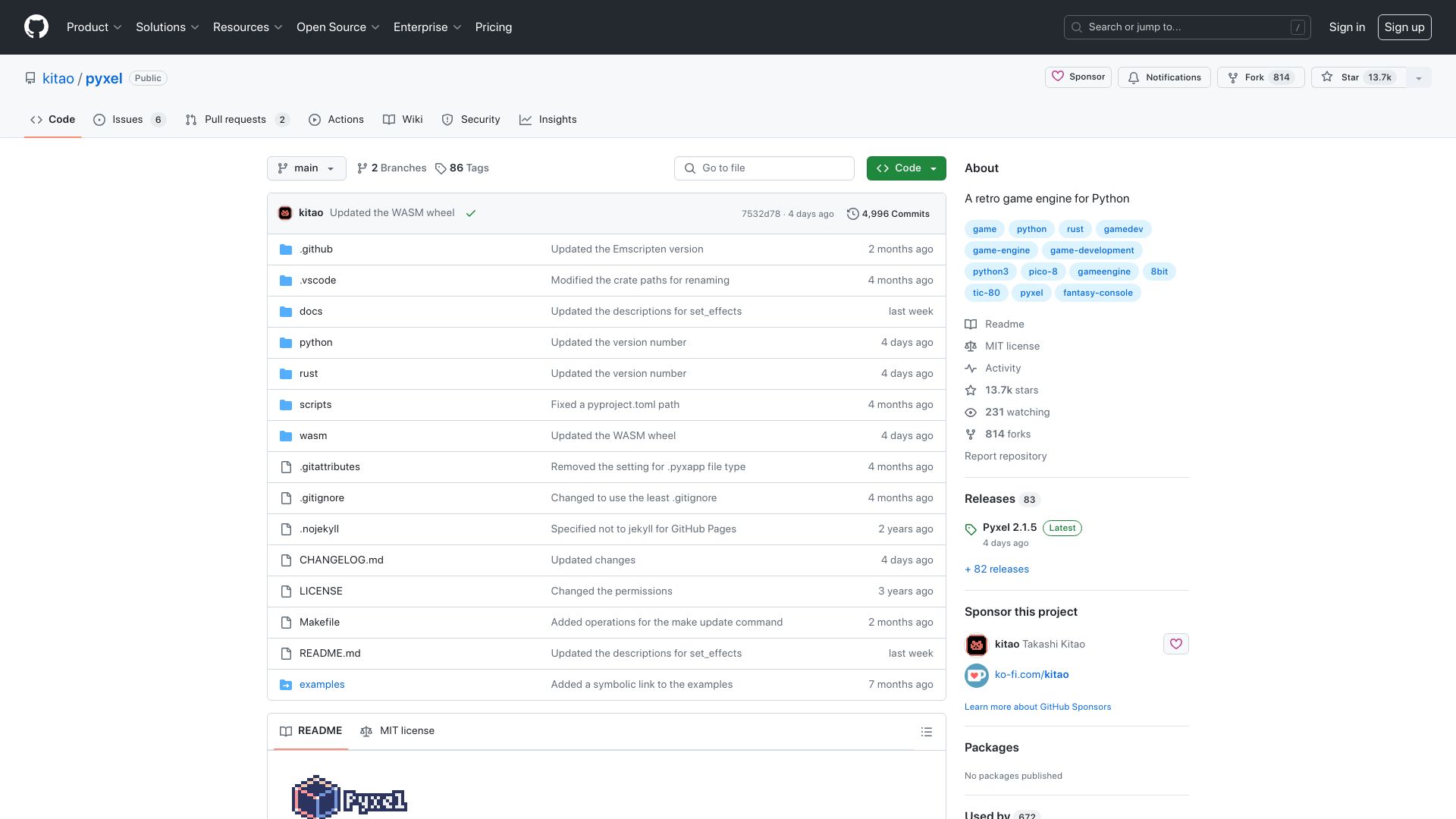This screenshot has width=1456, height=819.
Task: Expand the Enterprise menu
Action: tap(428, 27)
